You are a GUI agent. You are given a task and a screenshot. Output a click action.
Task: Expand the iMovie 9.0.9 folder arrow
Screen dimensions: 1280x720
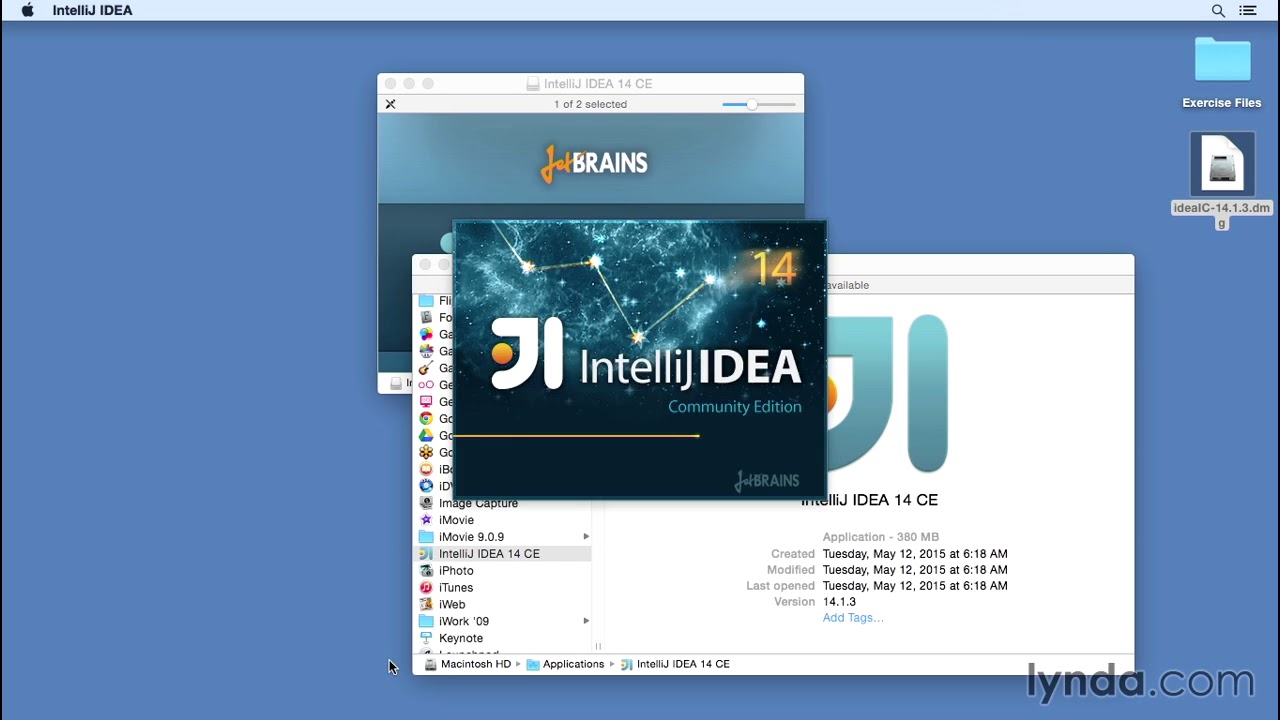(x=586, y=537)
